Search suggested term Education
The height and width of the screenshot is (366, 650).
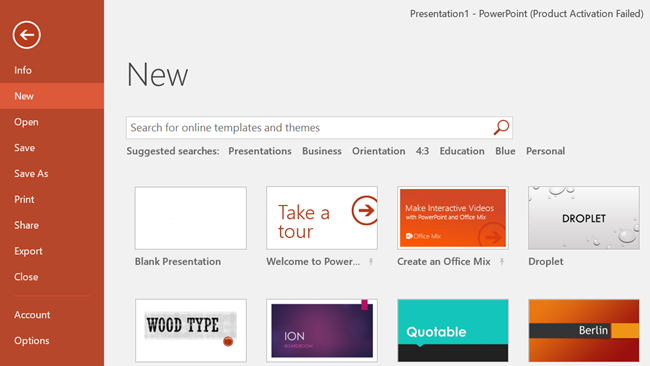pos(462,151)
